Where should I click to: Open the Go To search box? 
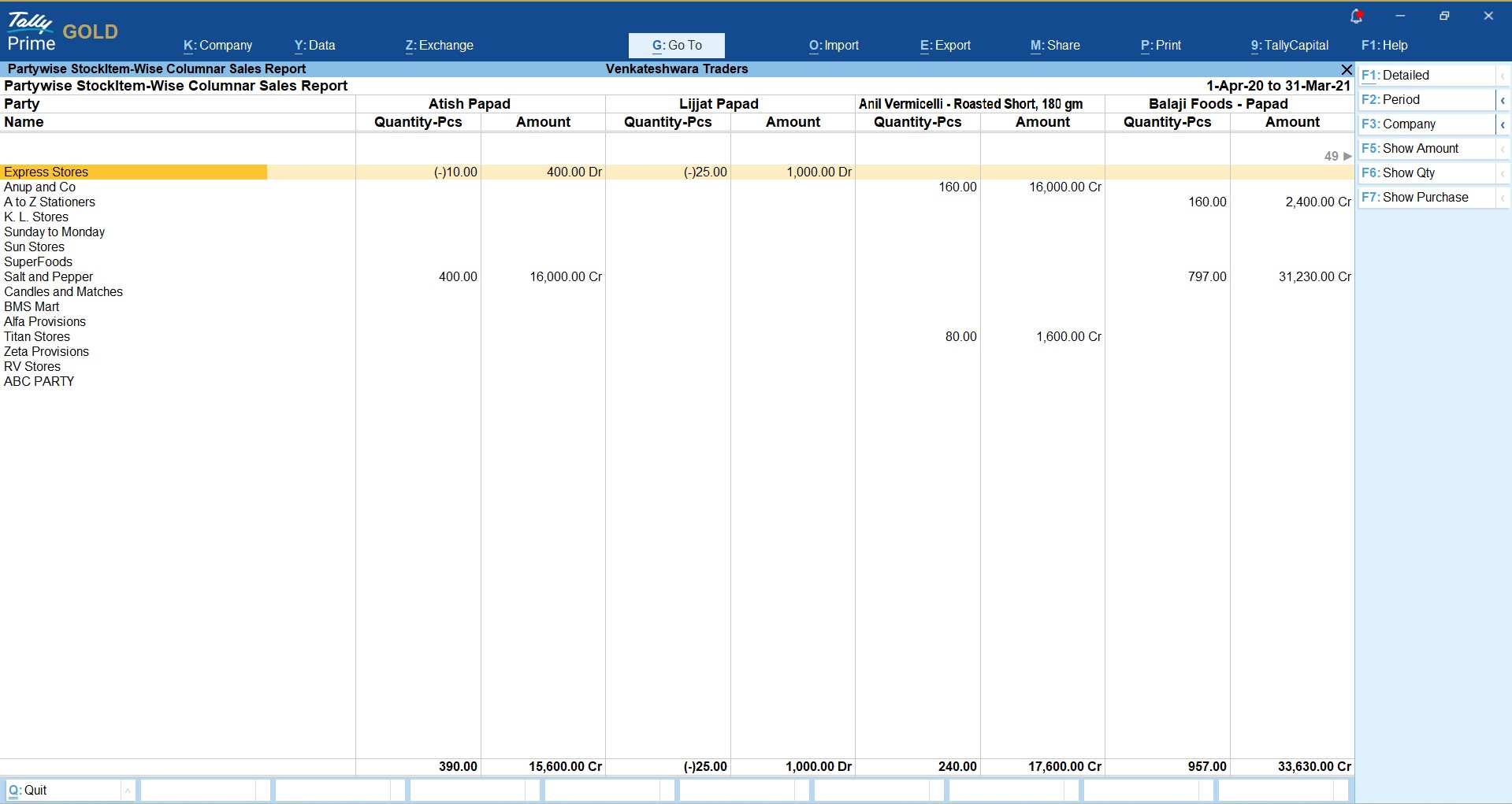(676, 46)
